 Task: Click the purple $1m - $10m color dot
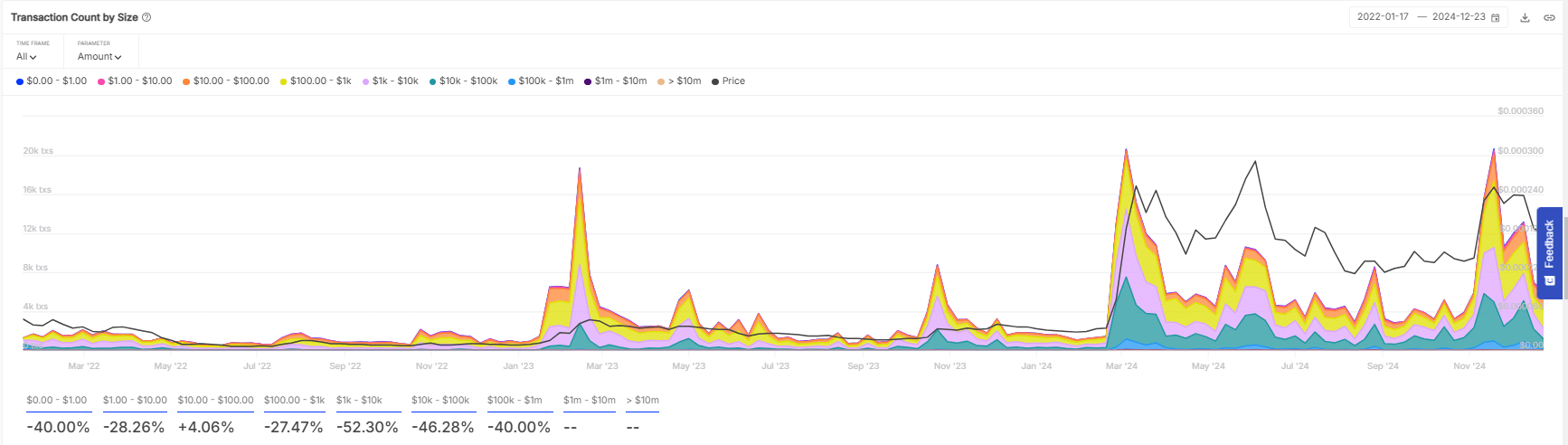tap(588, 82)
